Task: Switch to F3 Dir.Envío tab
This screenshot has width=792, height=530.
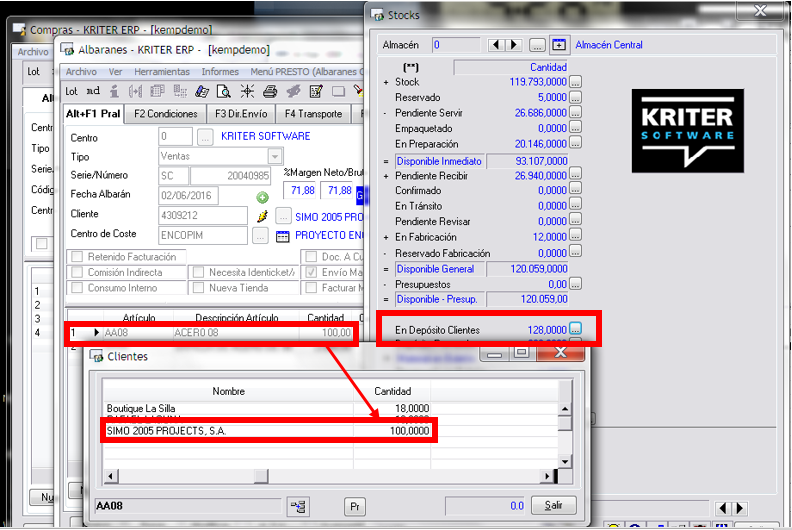Action: tap(241, 114)
